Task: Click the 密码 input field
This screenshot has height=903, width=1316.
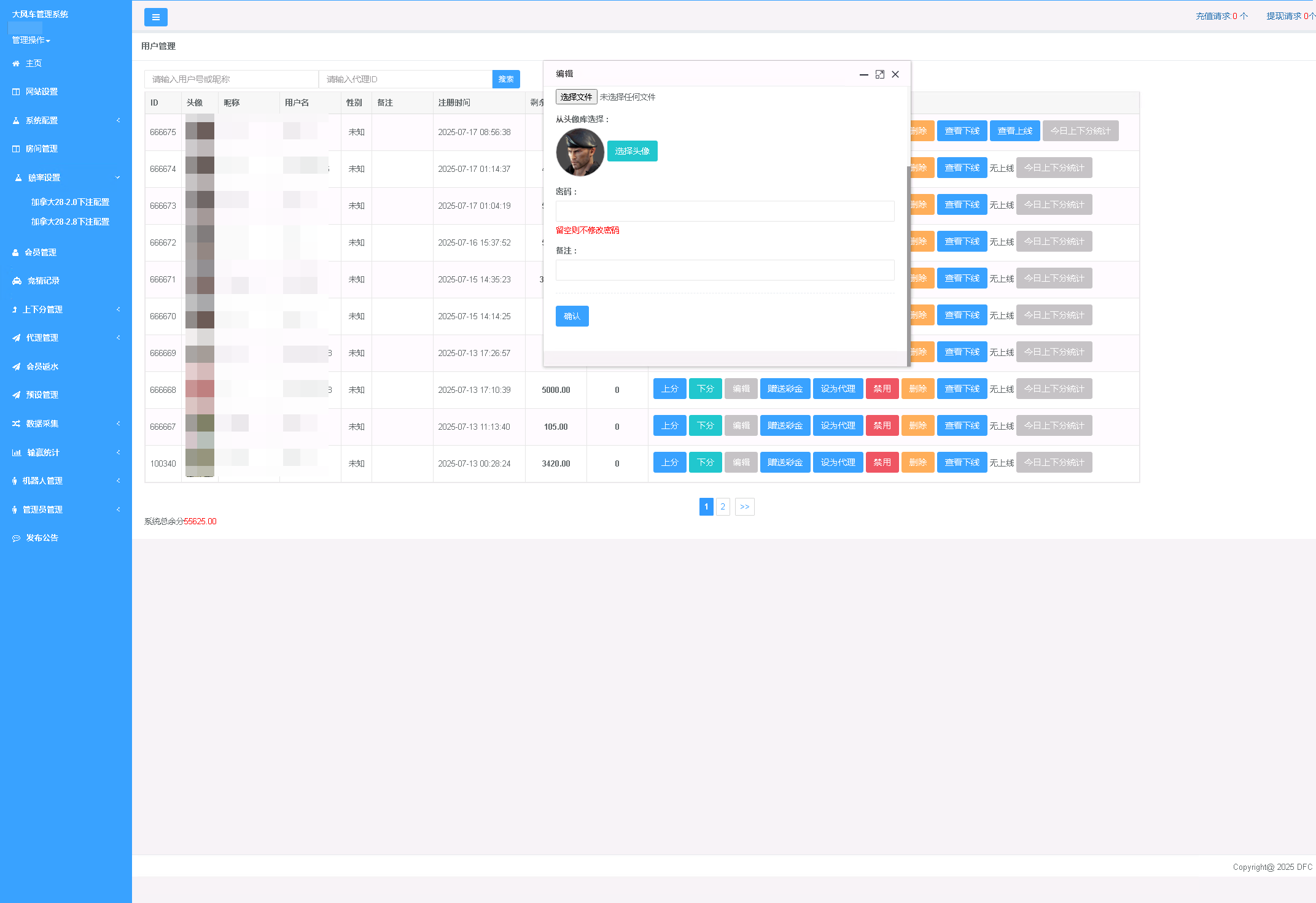Action: click(725, 211)
